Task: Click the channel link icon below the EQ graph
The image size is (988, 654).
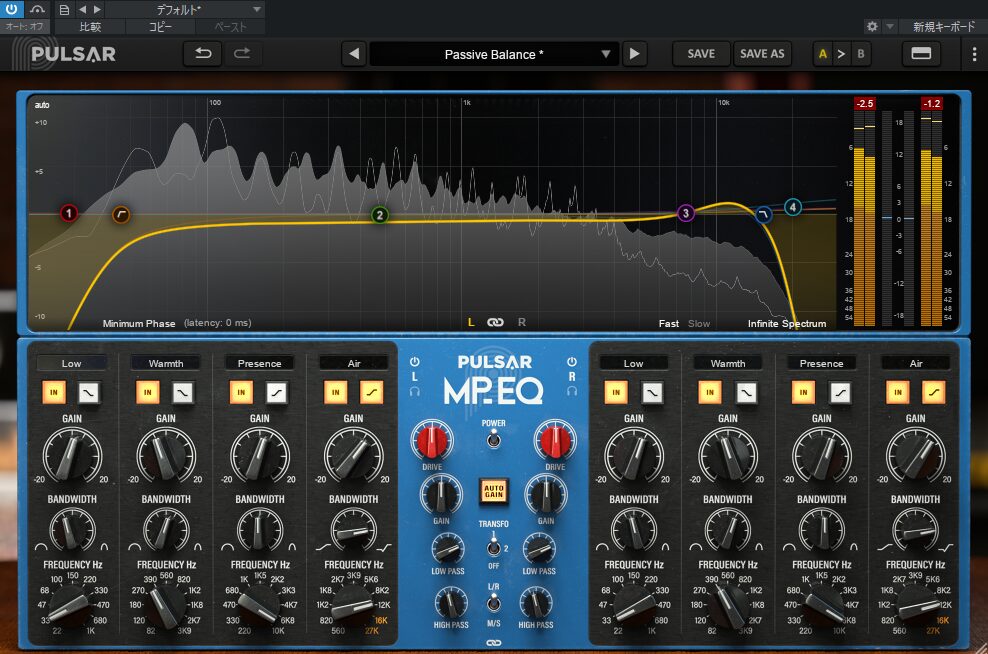Action: 495,322
